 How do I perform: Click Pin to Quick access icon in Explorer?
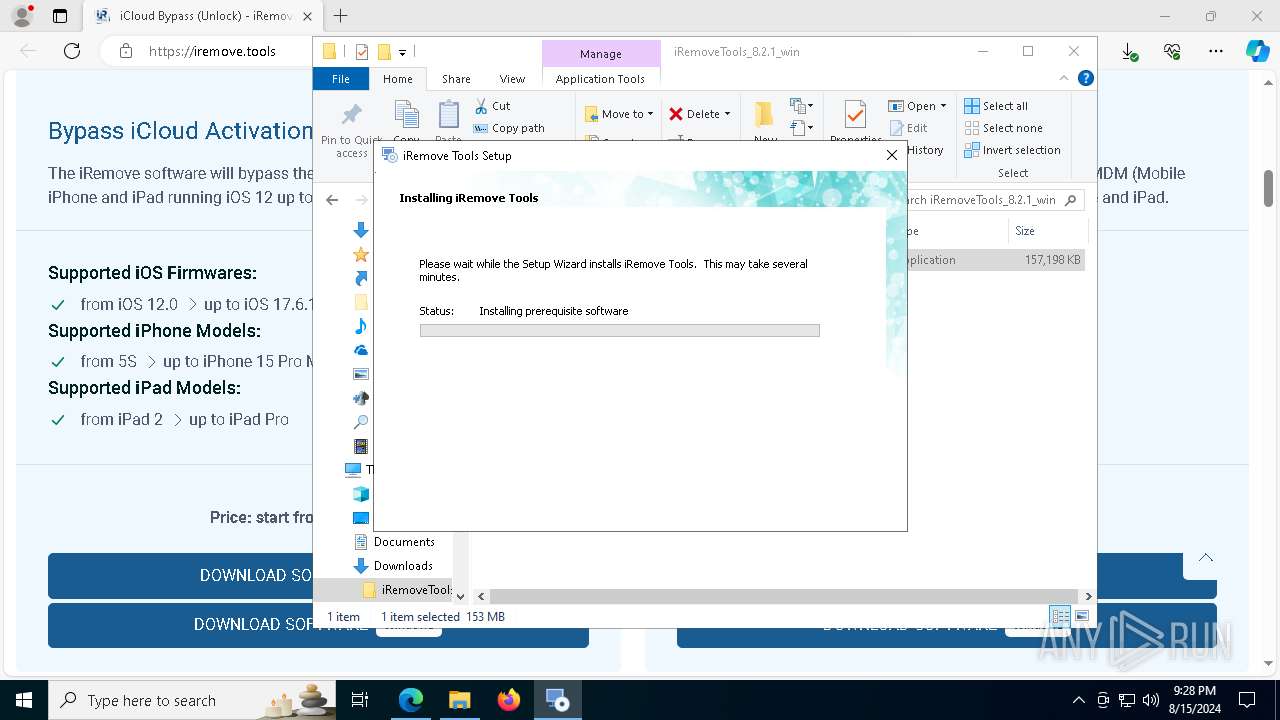pyautogui.click(x=351, y=114)
